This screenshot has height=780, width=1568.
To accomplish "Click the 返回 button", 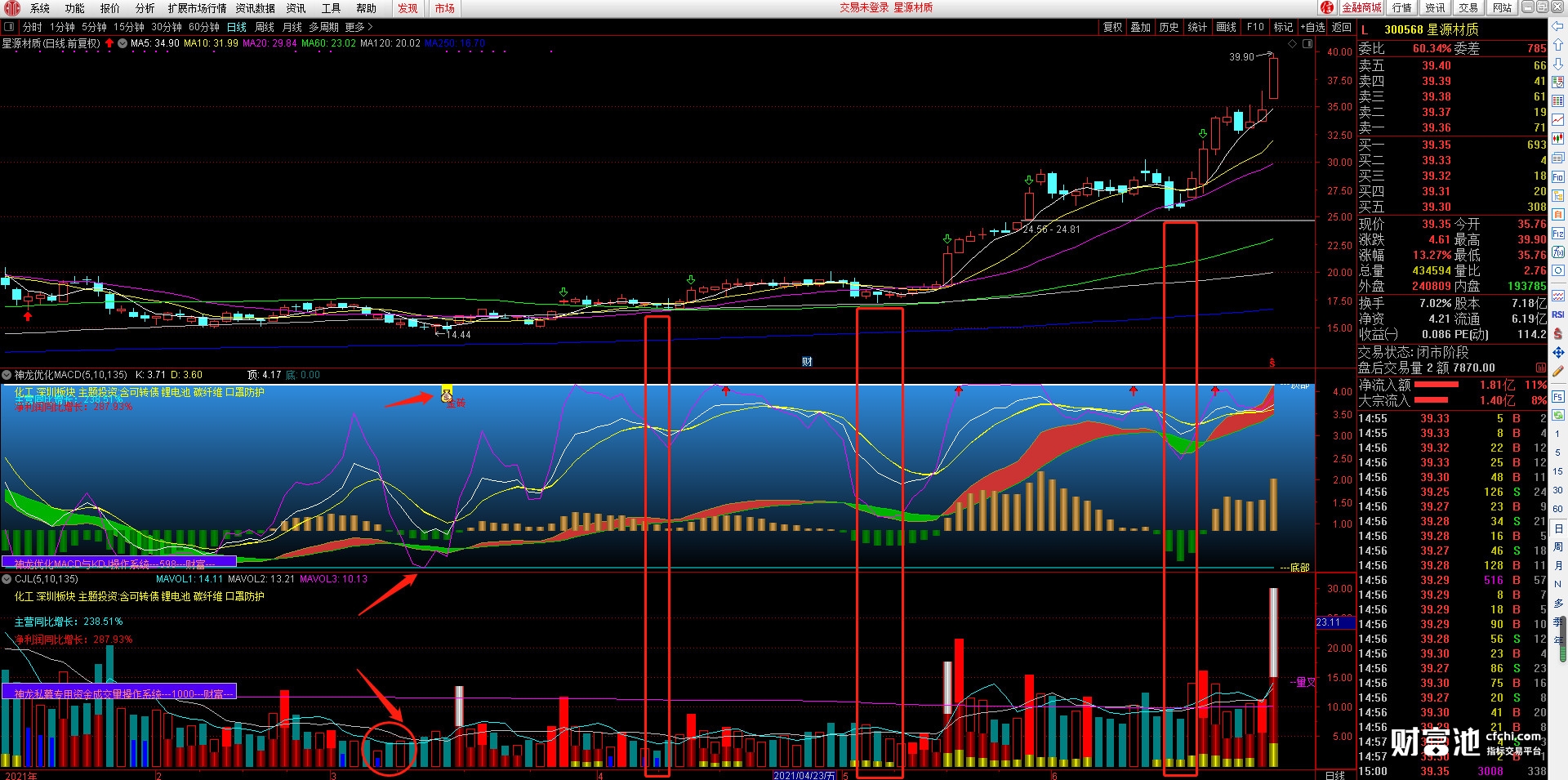I will [1342, 27].
